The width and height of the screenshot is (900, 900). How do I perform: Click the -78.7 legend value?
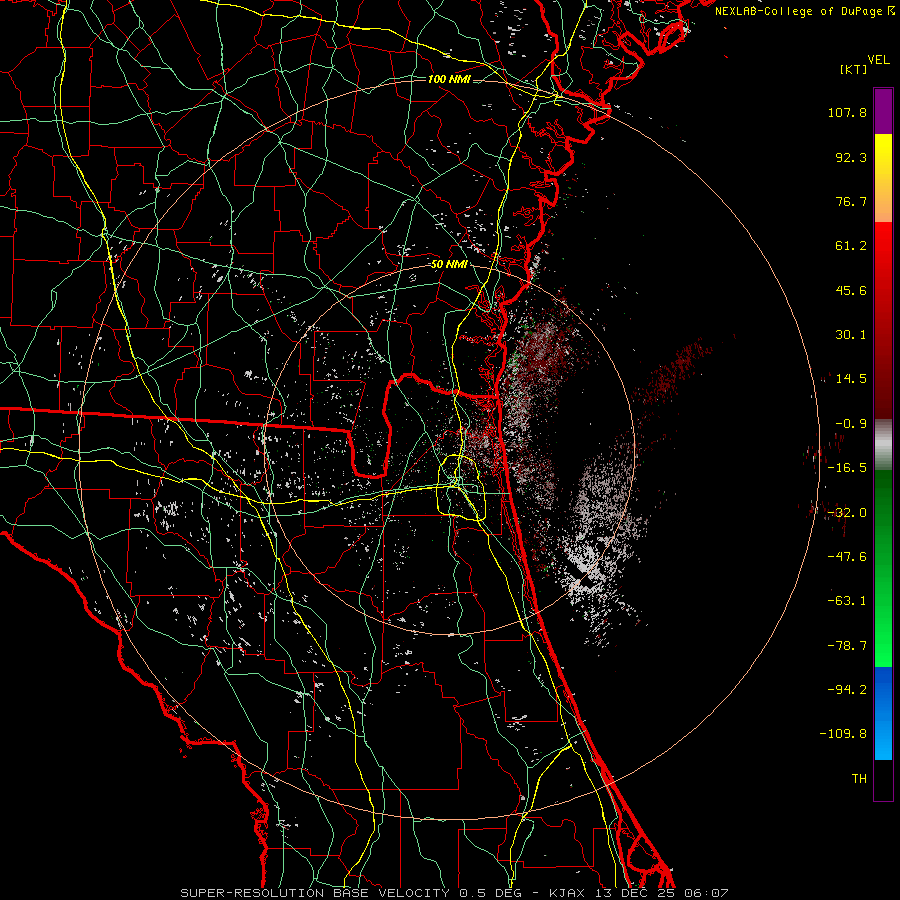[847, 646]
